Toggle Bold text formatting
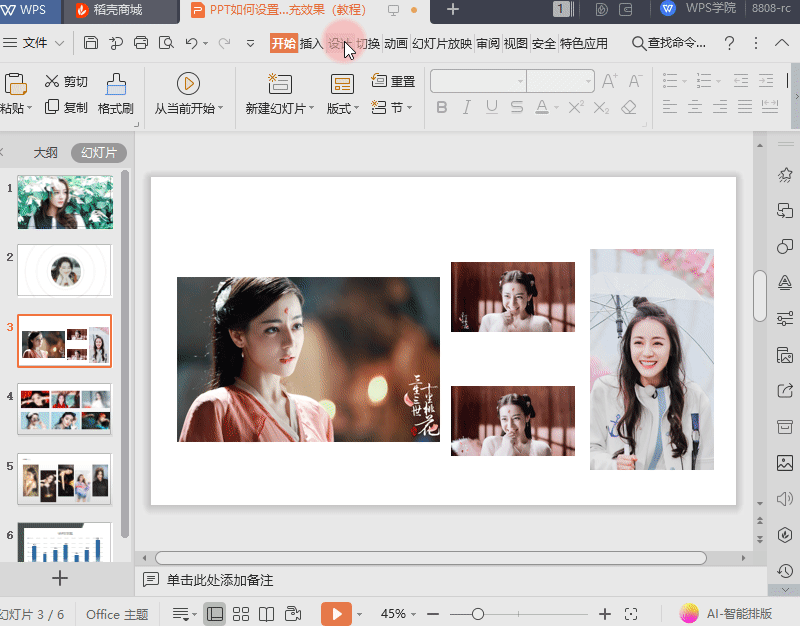This screenshot has width=800, height=626. [x=442, y=108]
